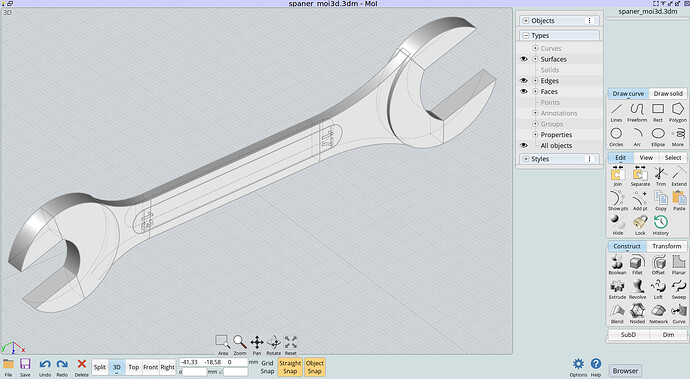Open the Curve construct tool

(x=679, y=314)
